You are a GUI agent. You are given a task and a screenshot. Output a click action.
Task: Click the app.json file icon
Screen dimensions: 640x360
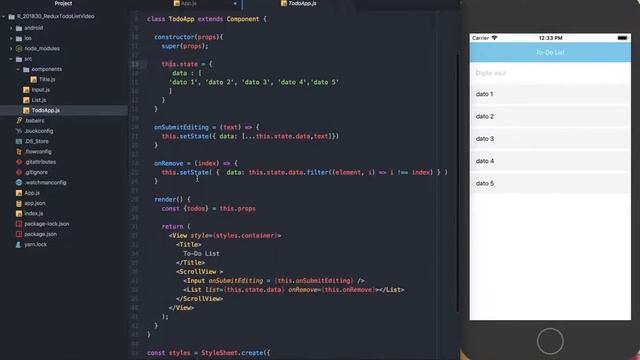click(19, 203)
